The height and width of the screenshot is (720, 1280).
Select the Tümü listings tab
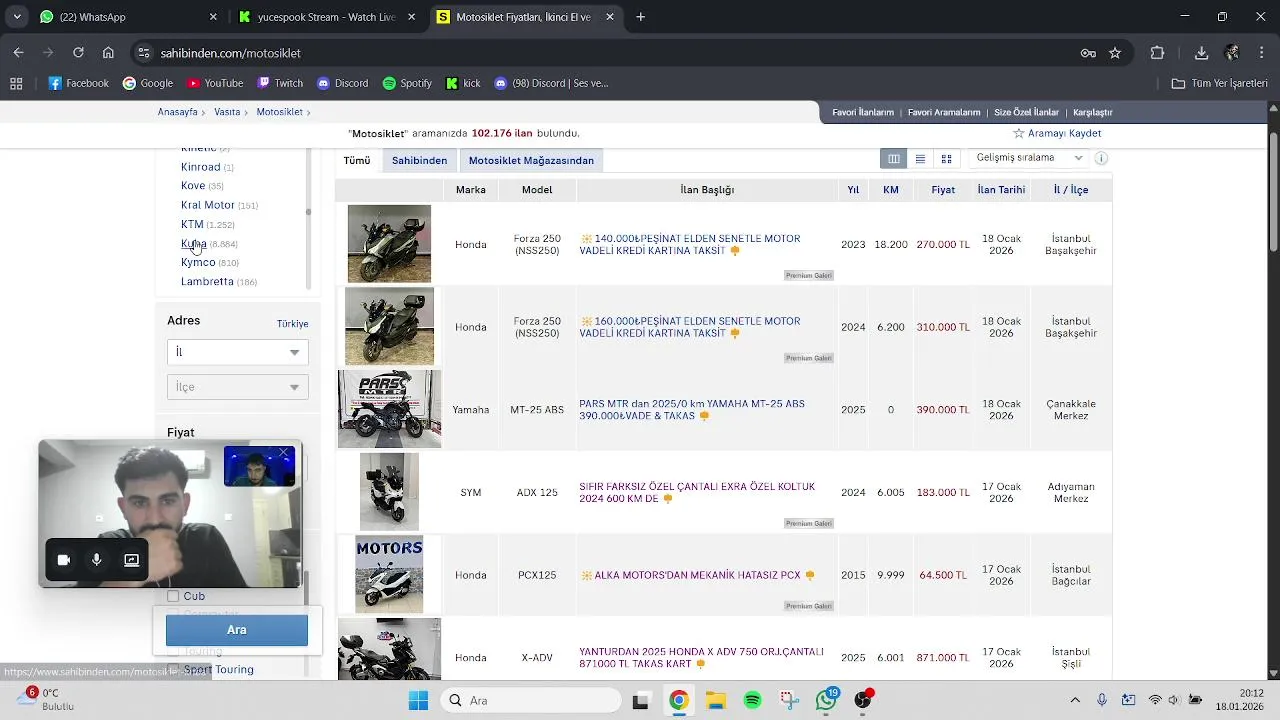(x=357, y=160)
